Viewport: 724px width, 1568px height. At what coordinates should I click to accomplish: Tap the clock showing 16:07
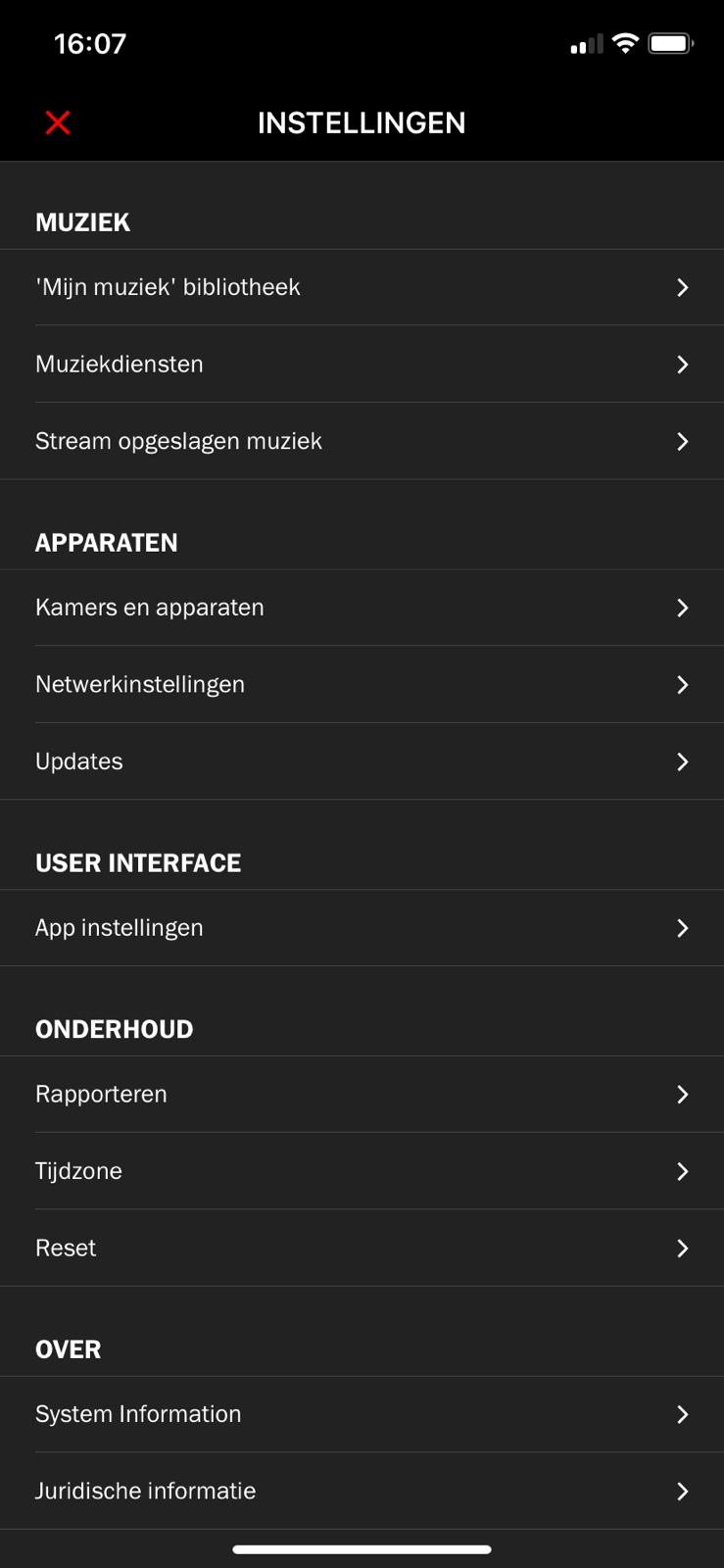[90, 44]
